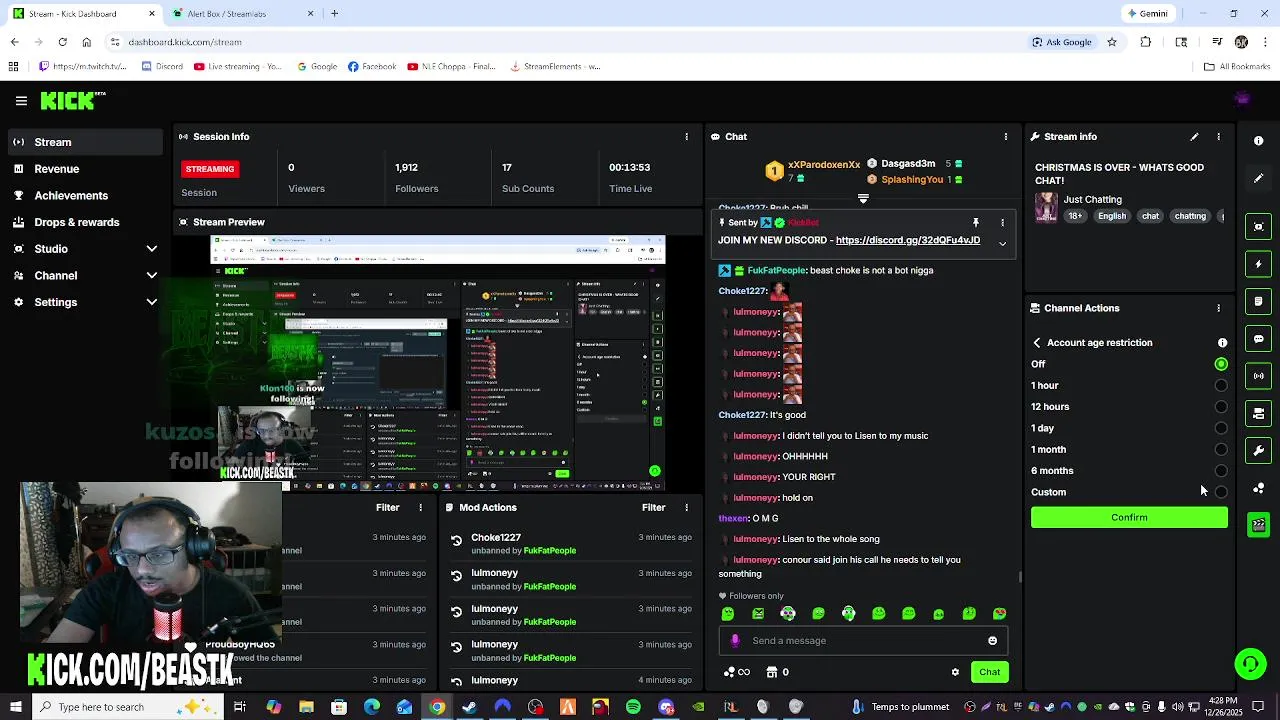
Task: Click the edit pencil in right sidebar
Action: coord(1258,178)
